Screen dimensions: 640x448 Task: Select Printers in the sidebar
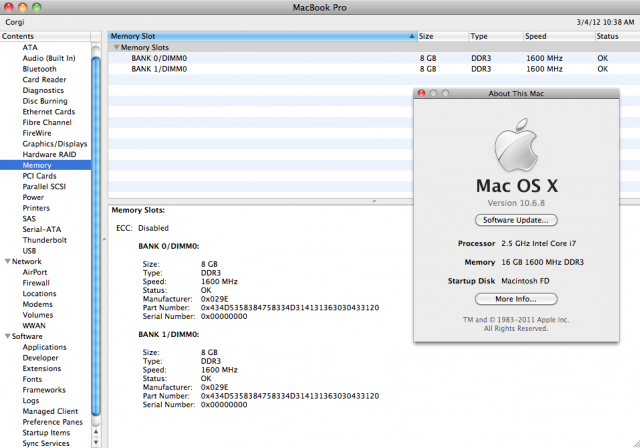36,208
